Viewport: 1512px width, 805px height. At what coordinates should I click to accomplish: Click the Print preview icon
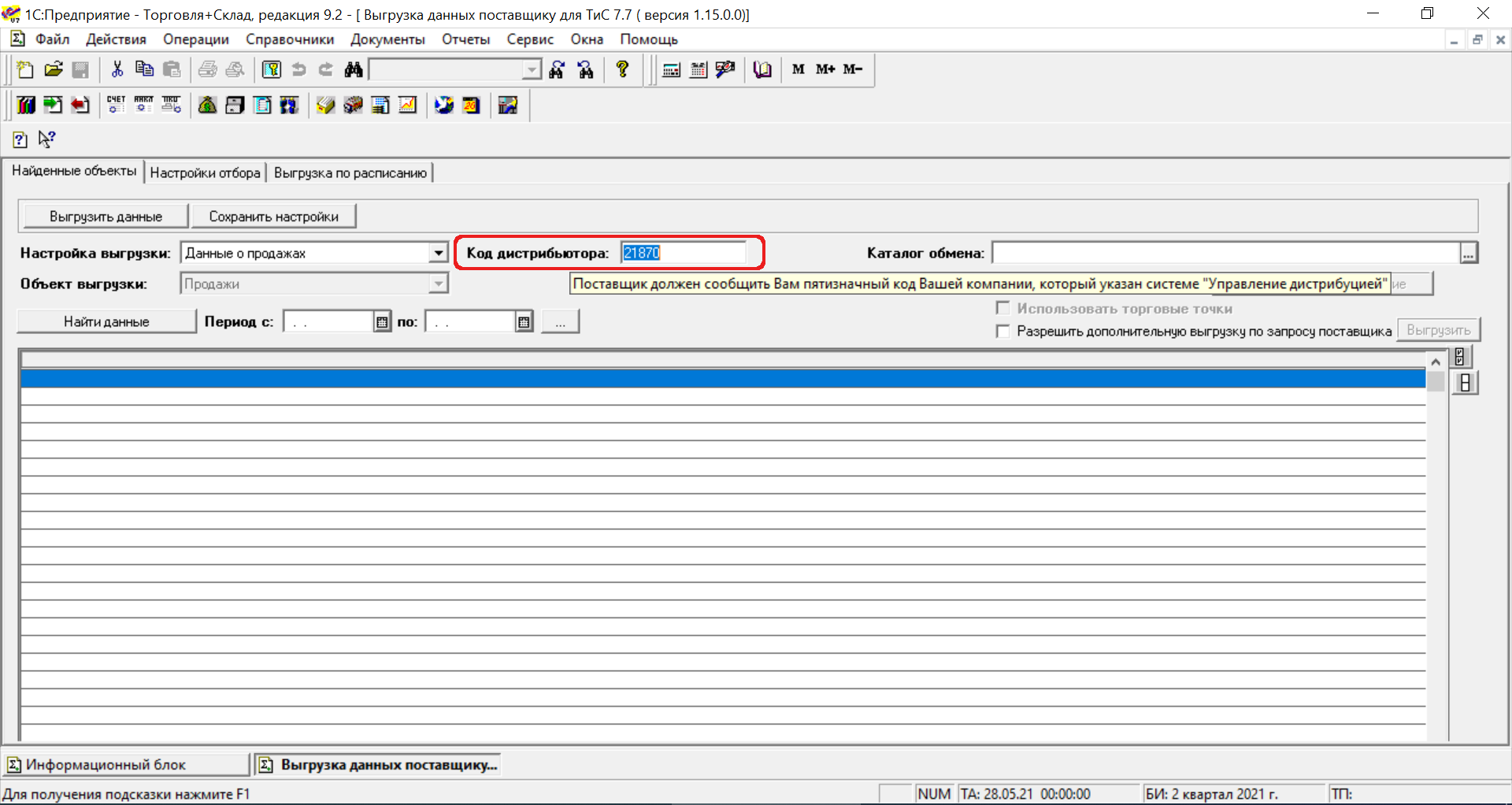(235, 69)
